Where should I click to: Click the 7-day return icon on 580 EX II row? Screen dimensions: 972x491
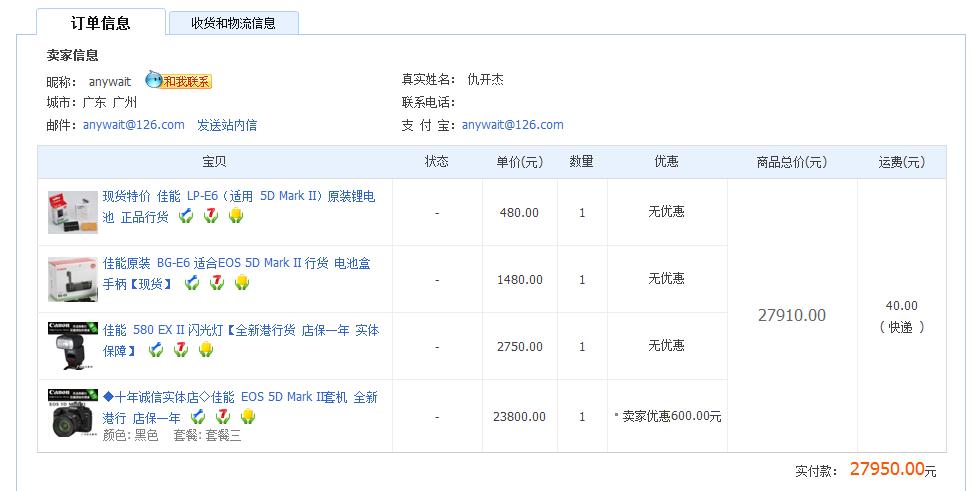coord(180,350)
